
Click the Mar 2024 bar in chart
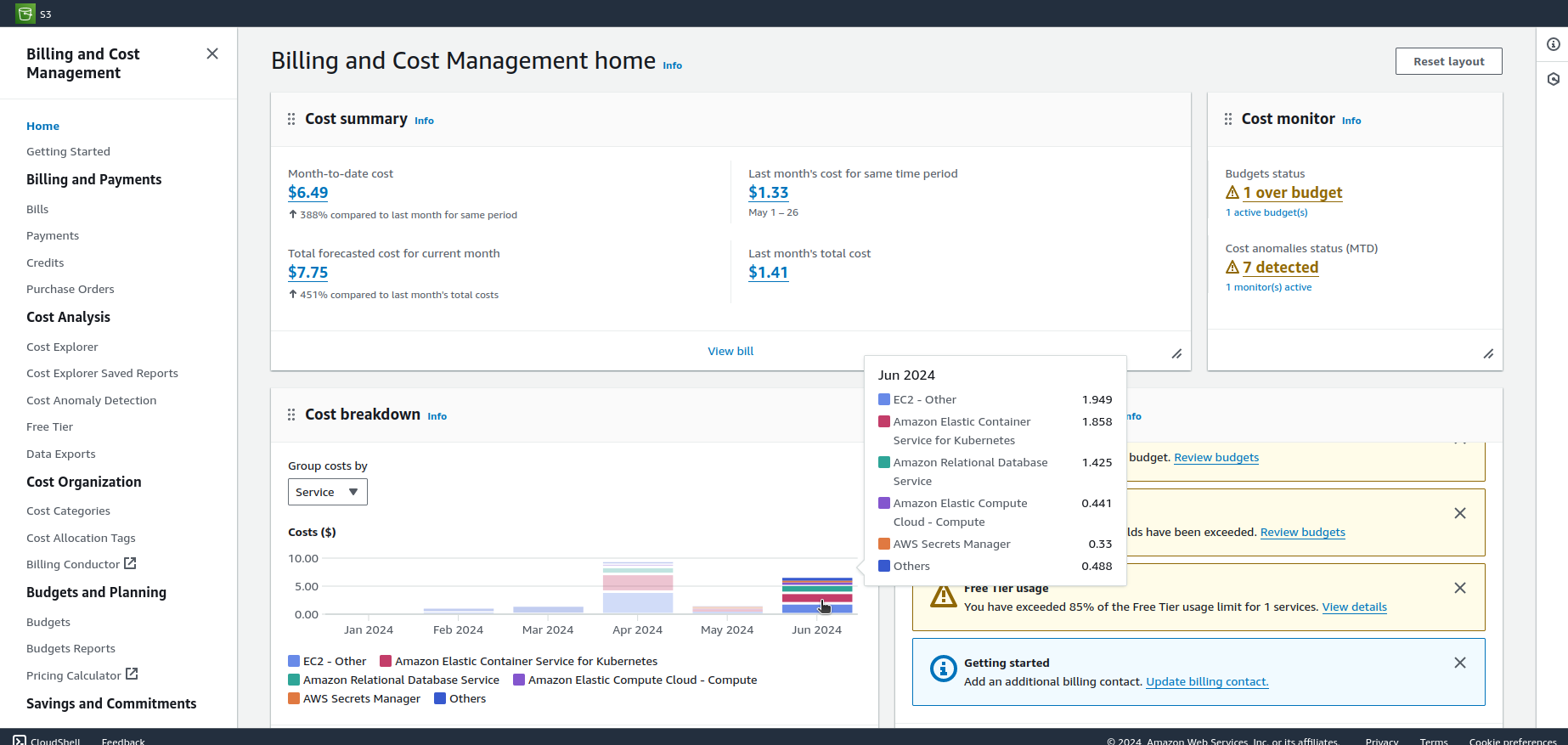click(548, 610)
